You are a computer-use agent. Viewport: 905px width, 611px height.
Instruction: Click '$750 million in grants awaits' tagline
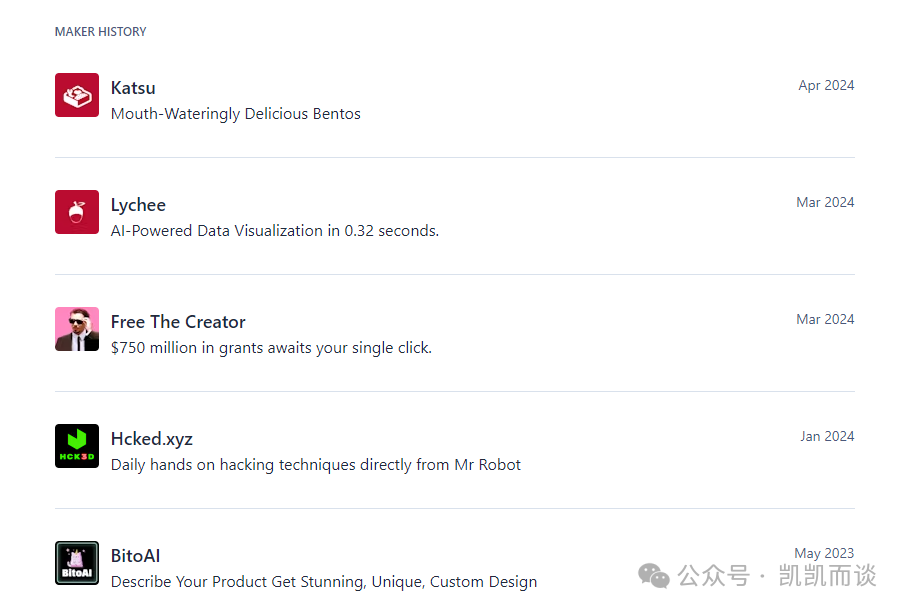tap(271, 348)
